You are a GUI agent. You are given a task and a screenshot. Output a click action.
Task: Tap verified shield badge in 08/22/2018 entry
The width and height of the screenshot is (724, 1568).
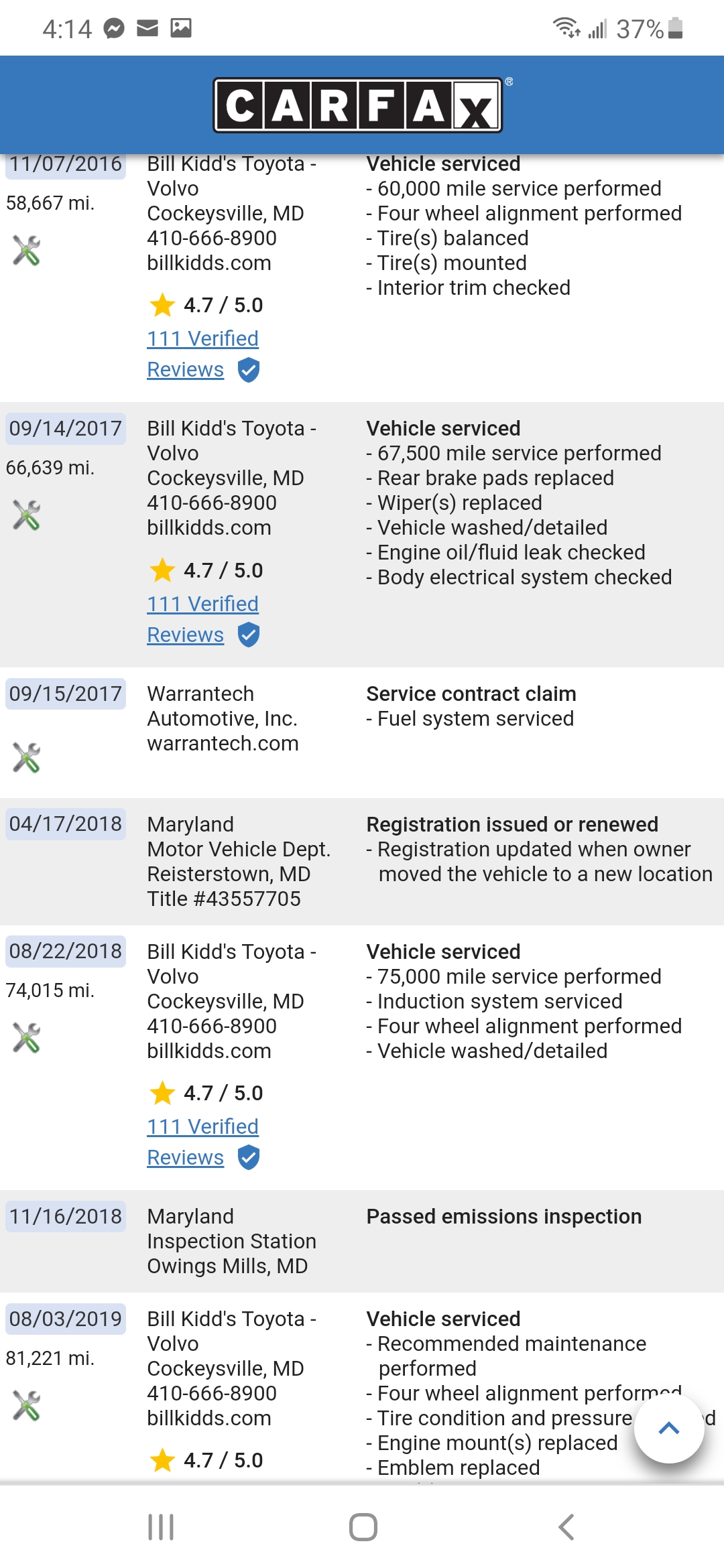click(x=249, y=1157)
